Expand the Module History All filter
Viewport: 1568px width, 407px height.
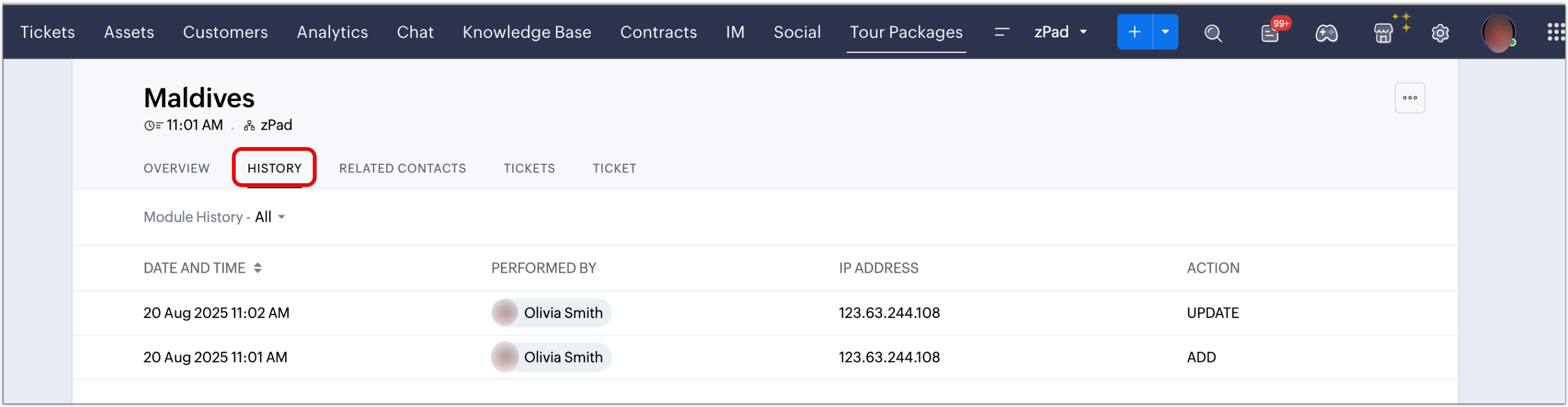pos(270,217)
